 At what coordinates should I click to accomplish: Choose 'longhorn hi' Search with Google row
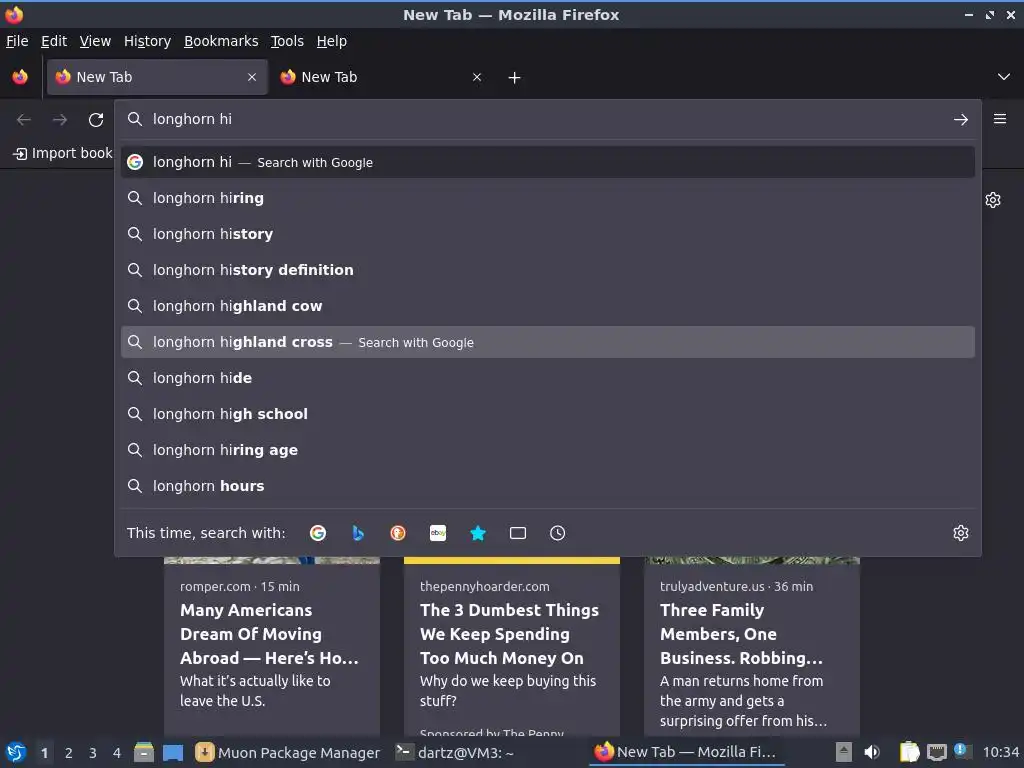[x=548, y=162]
